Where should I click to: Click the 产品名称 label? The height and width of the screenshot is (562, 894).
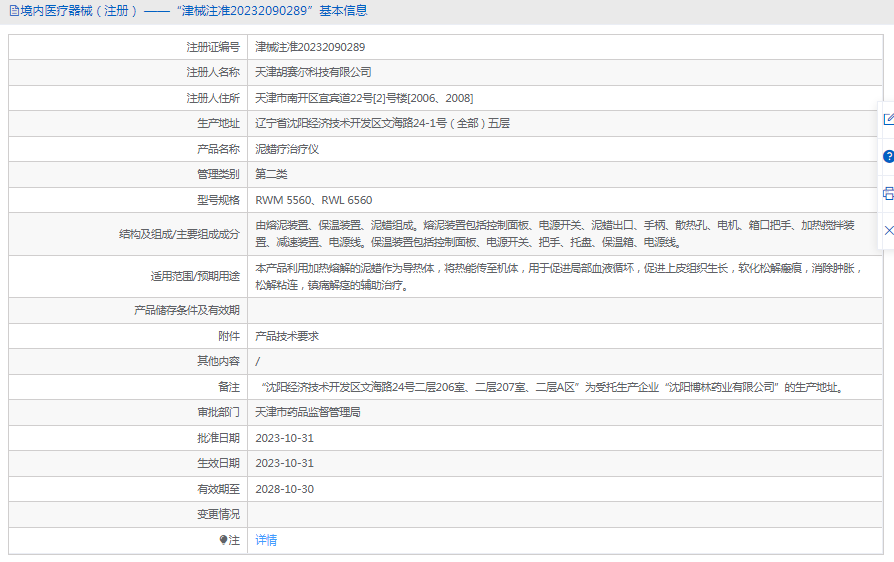point(218,149)
